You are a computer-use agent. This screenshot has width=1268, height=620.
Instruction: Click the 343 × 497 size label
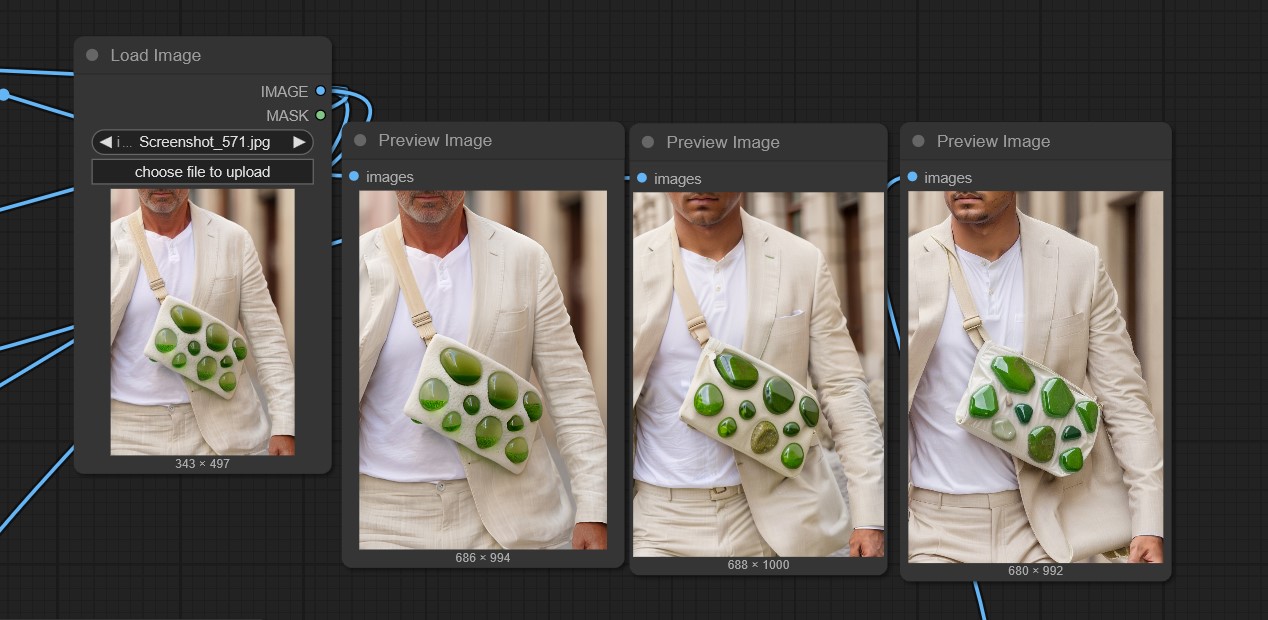[203, 464]
